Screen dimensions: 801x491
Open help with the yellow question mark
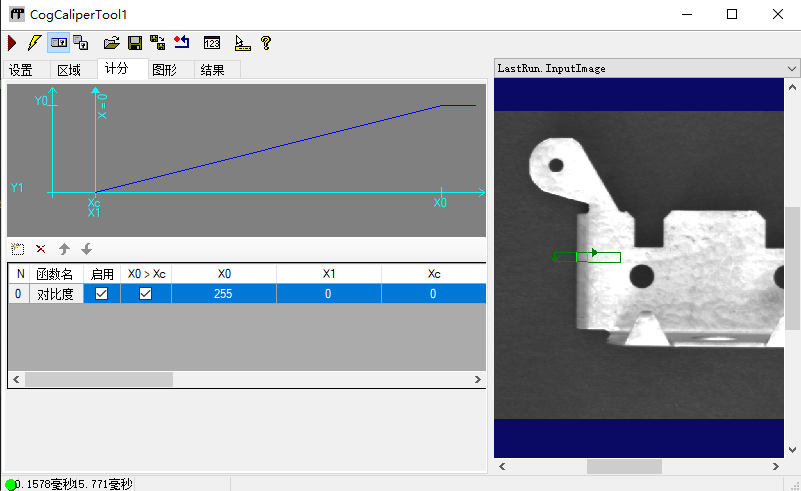pos(265,43)
